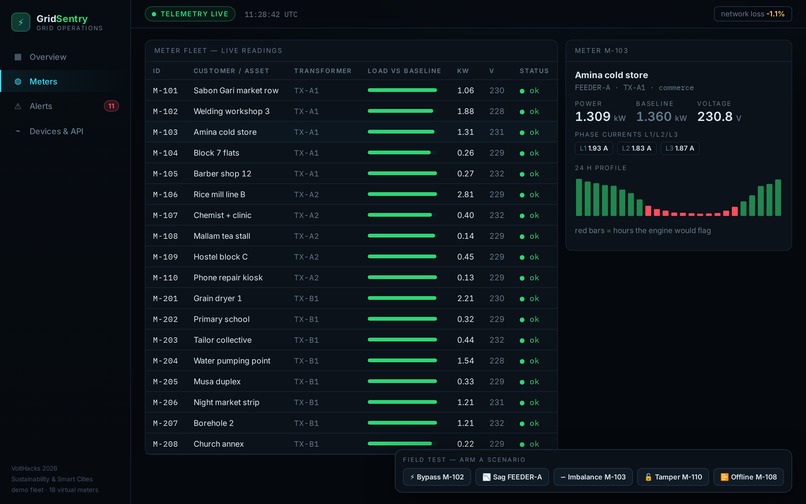Viewport: 806px width, 504px height.
Task: Click the chart icon on Sag FEEDER-A
Action: pos(486,477)
